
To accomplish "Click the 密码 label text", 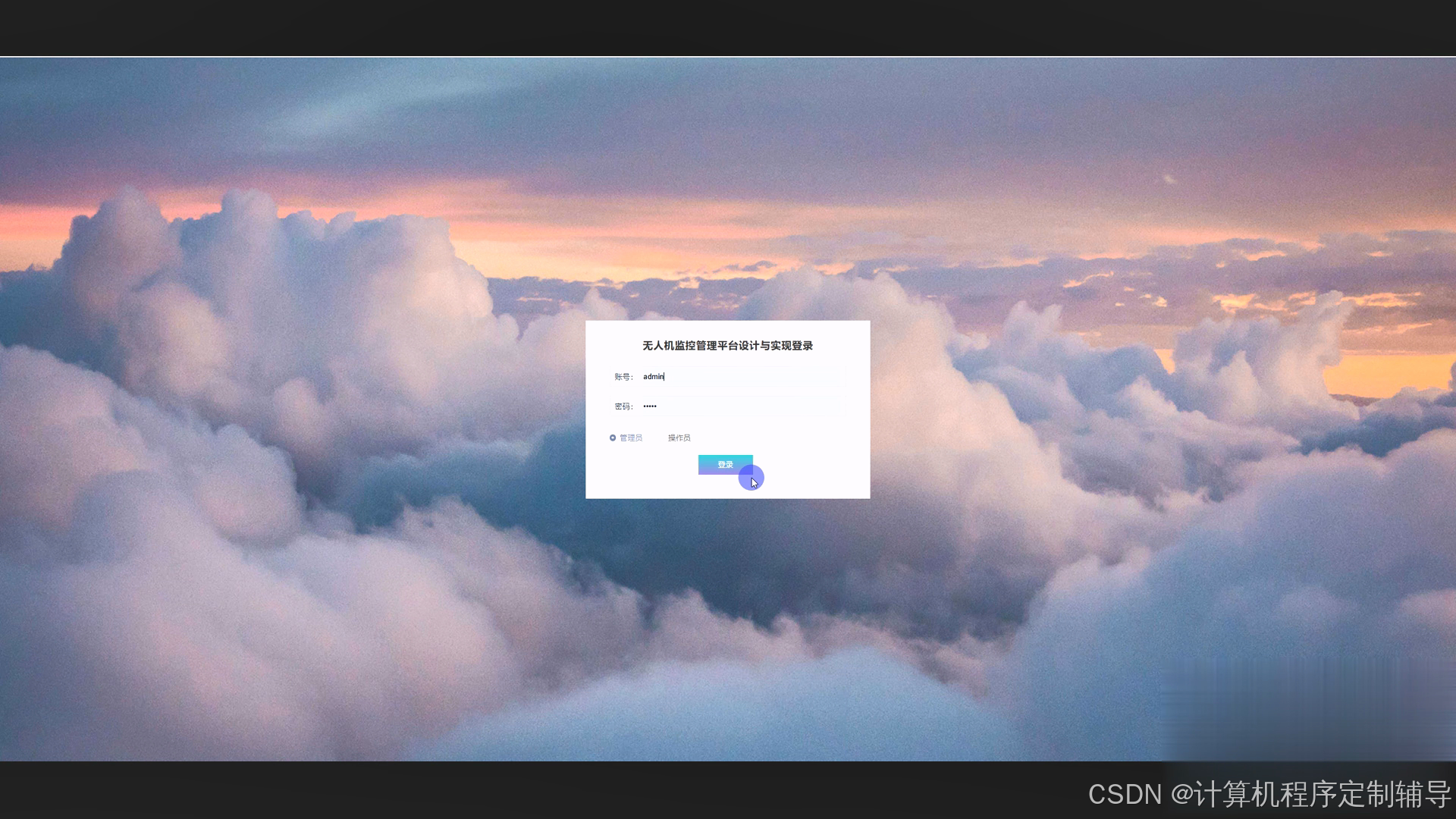I will click(x=623, y=406).
